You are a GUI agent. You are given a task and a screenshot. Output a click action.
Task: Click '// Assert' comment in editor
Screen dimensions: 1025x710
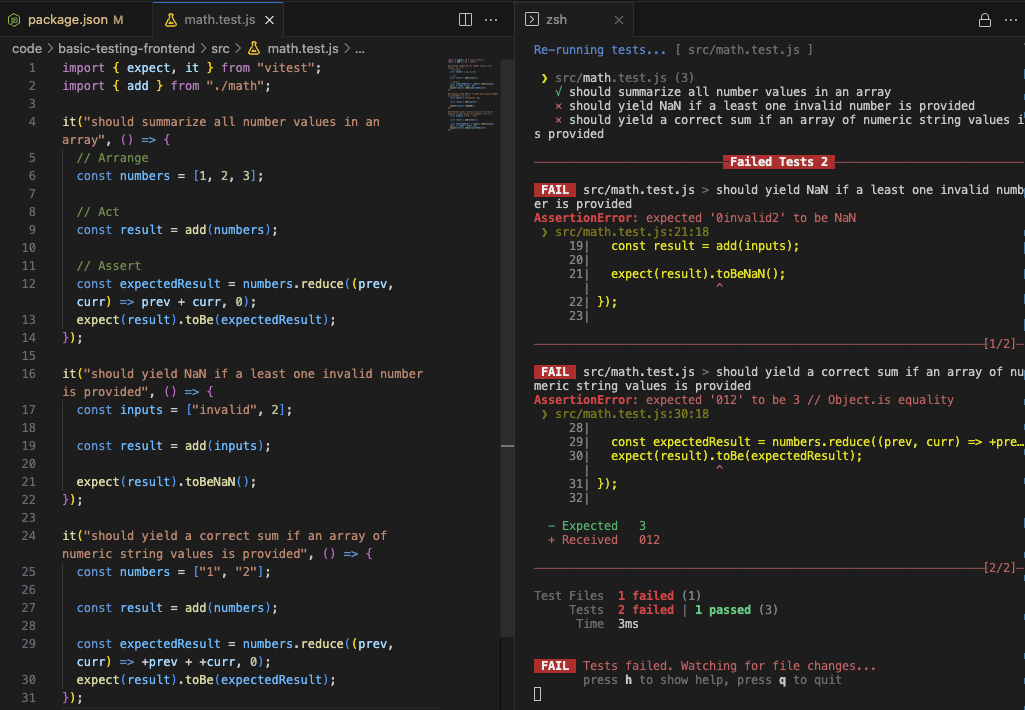(109, 266)
